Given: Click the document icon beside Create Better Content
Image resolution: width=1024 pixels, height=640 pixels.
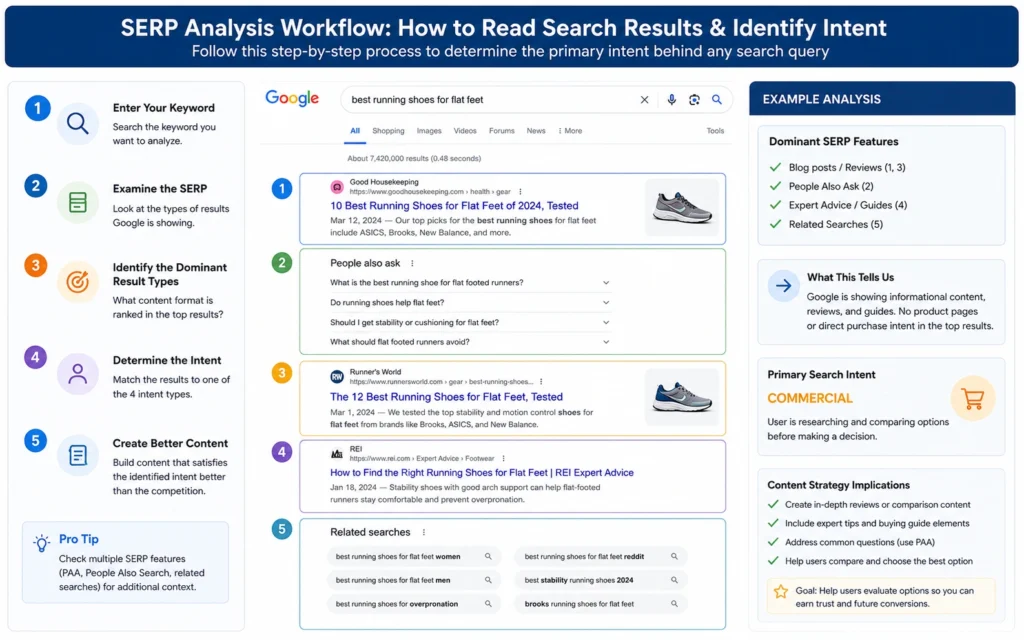Looking at the screenshot, I should tap(78, 455).
